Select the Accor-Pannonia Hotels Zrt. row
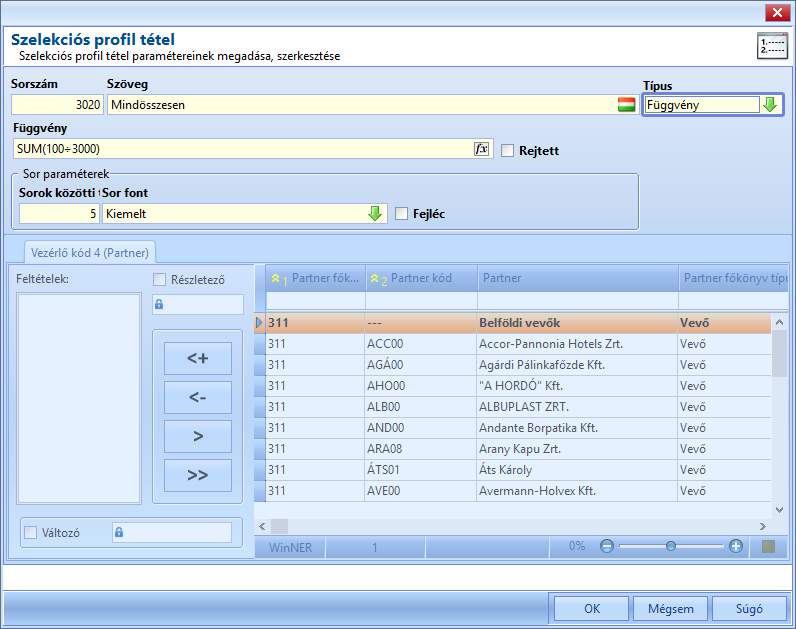Image resolution: width=796 pixels, height=629 pixels. [513, 344]
